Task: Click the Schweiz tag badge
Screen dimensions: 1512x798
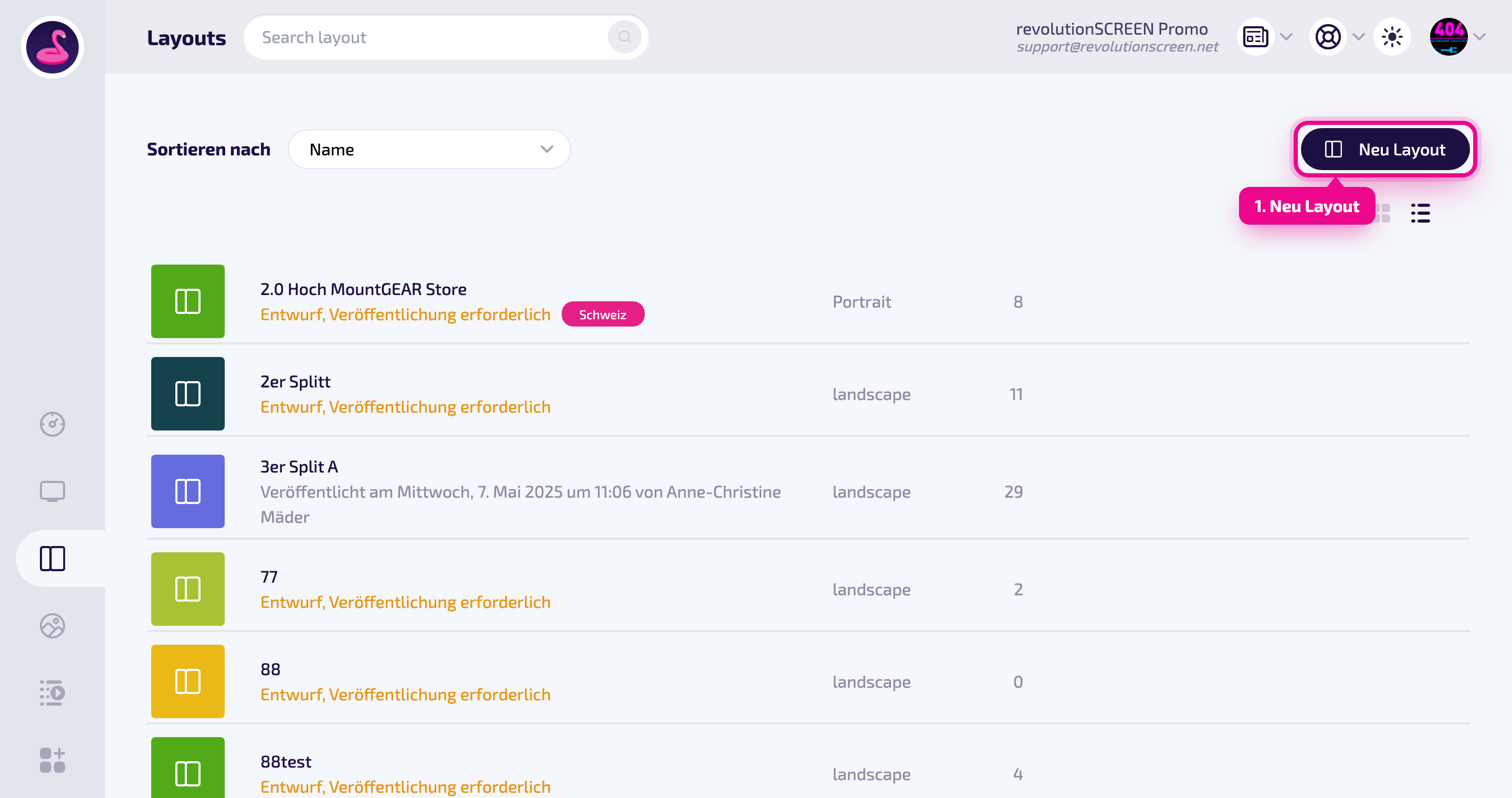Action: 602,314
